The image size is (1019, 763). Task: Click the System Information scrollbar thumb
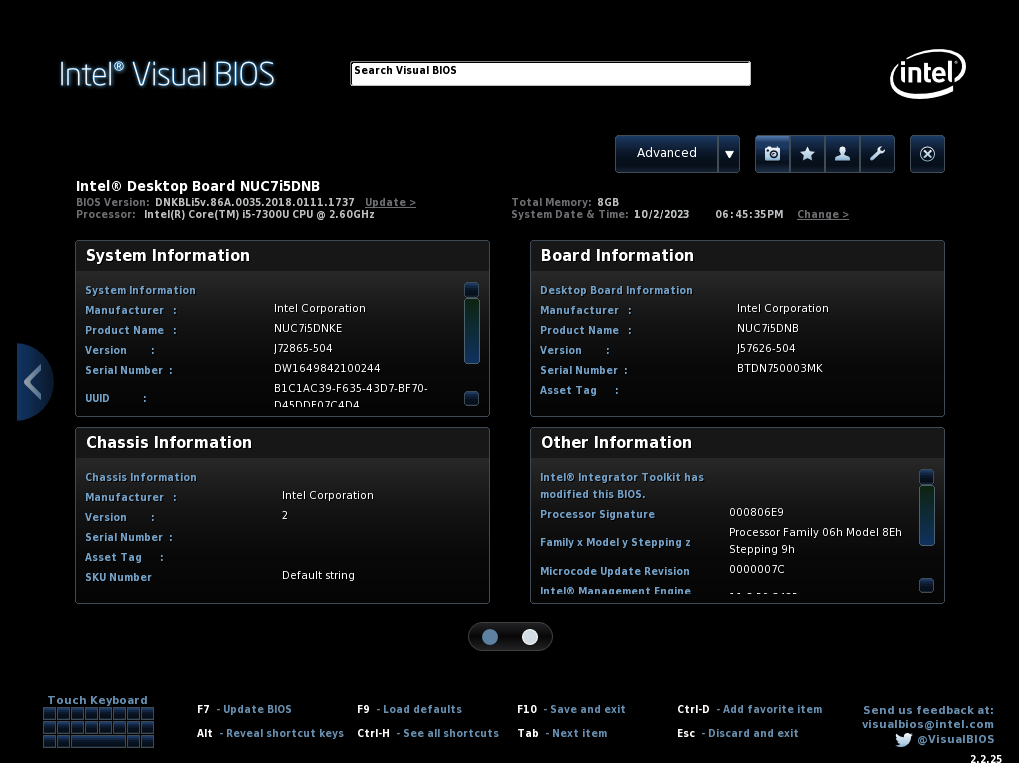[472, 331]
